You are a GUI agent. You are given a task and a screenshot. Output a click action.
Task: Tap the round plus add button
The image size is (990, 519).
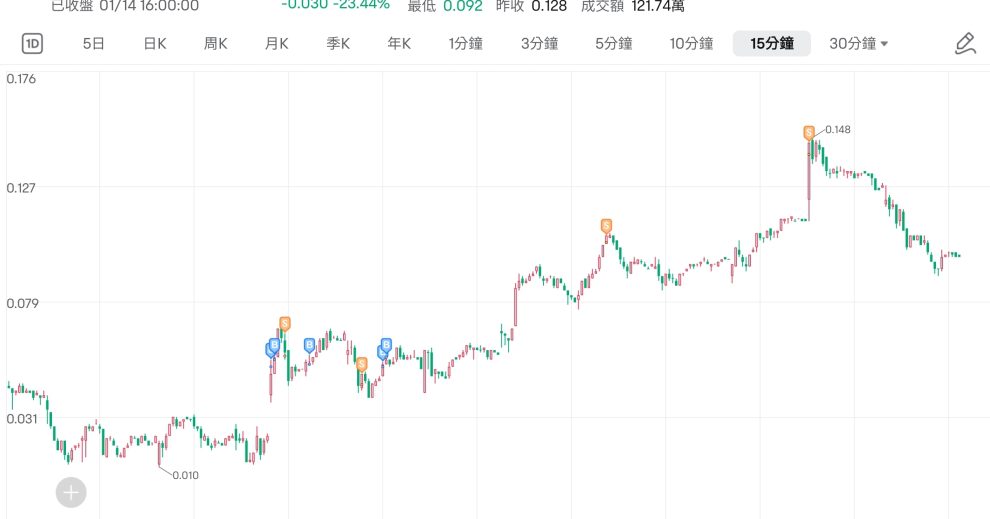(71, 492)
